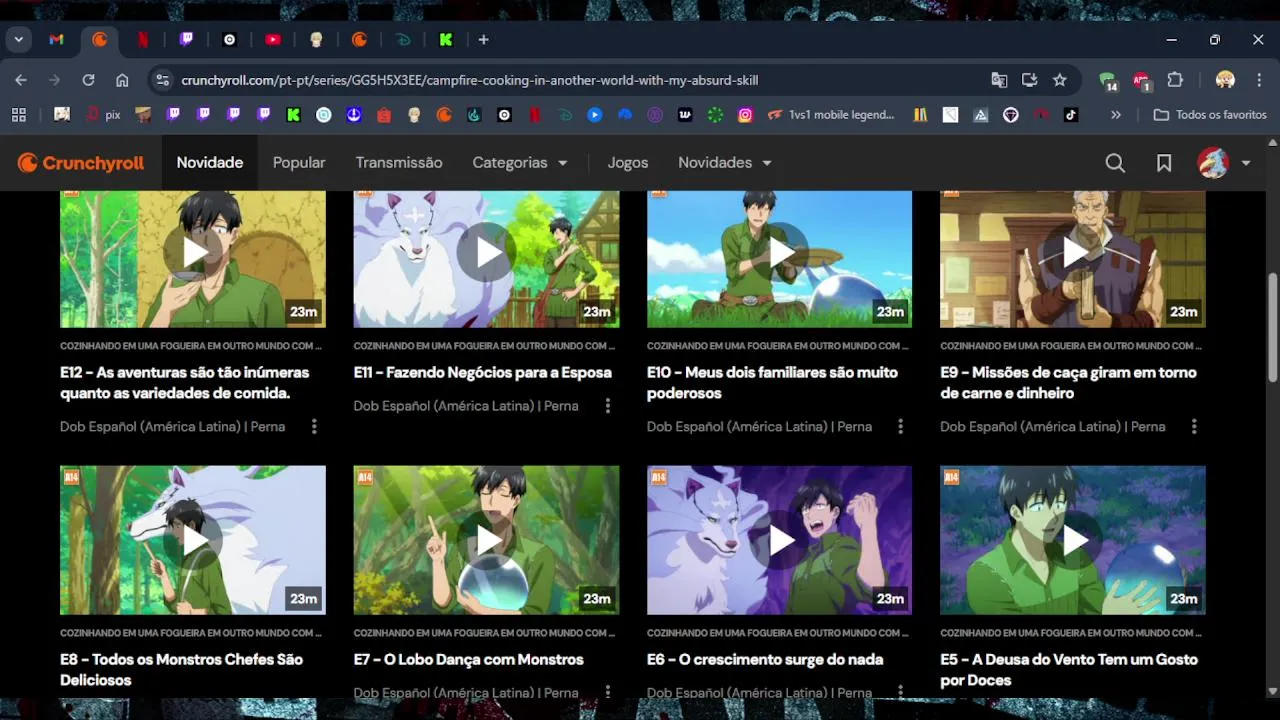Image resolution: width=1280 pixels, height=720 pixels.
Task: Play episode E6 thumbnail
Action: pyautogui.click(x=780, y=540)
